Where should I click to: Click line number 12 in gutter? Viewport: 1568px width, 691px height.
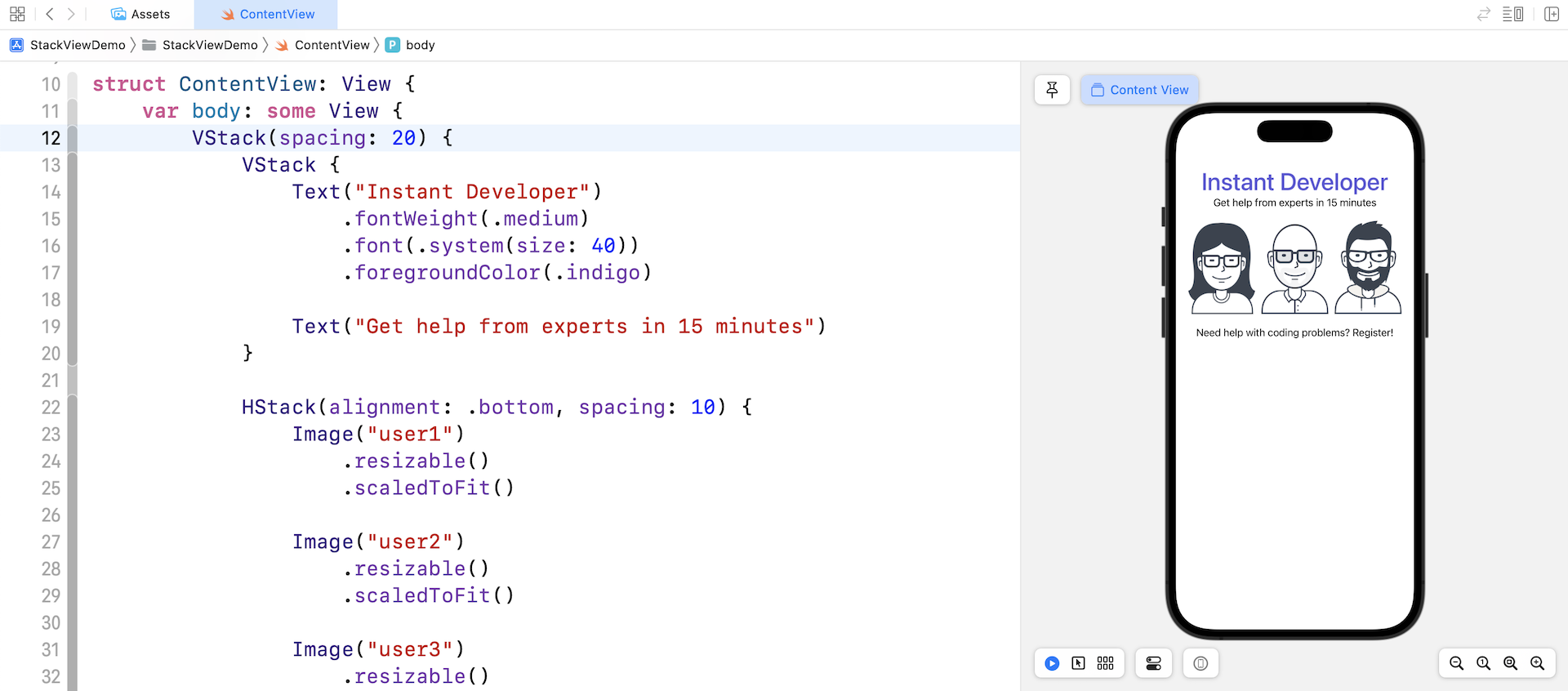tap(51, 138)
